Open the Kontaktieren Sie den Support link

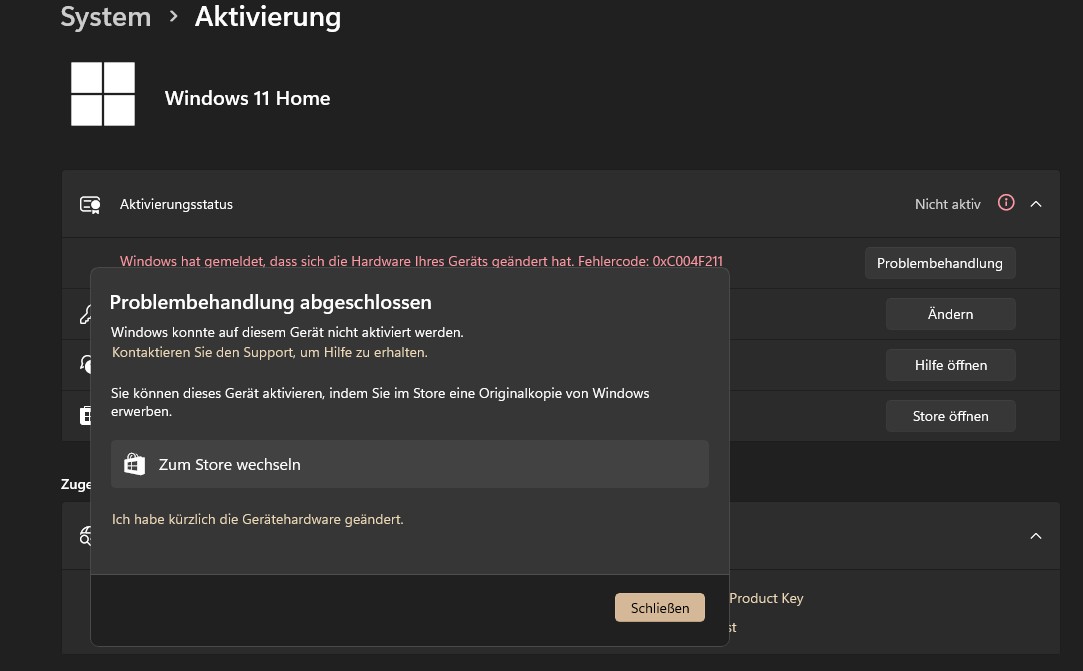pos(269,352)
